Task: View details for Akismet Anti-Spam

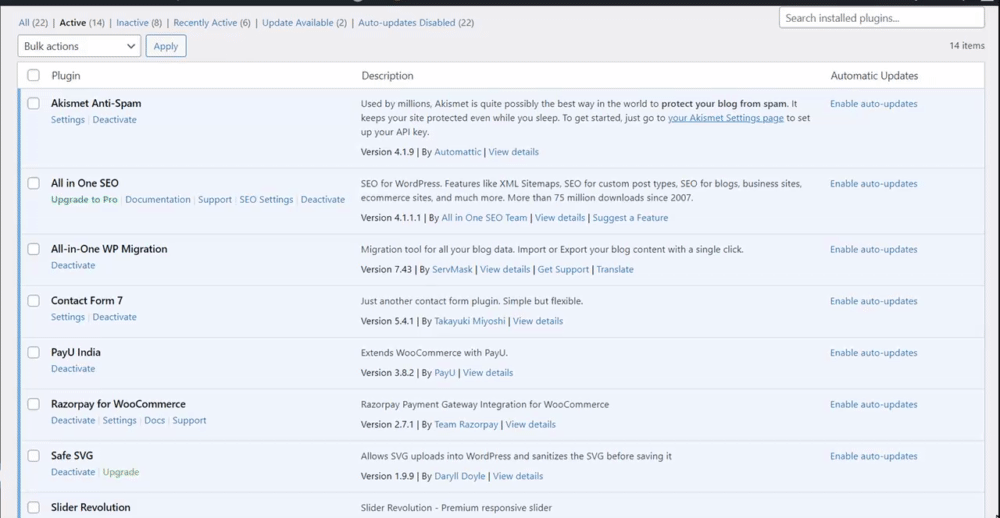Action: tap(513, 152)
